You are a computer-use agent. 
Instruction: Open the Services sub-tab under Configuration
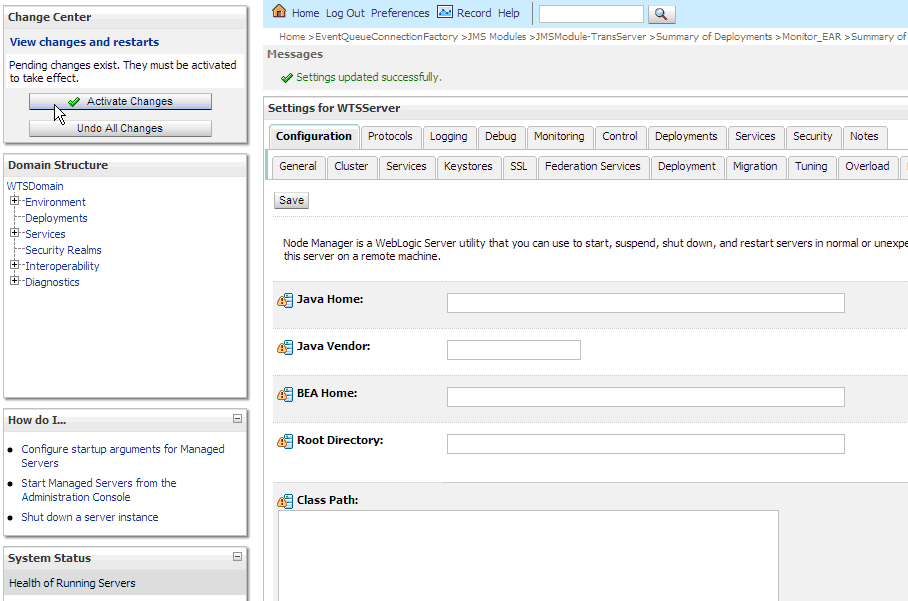tap(406, 167)
